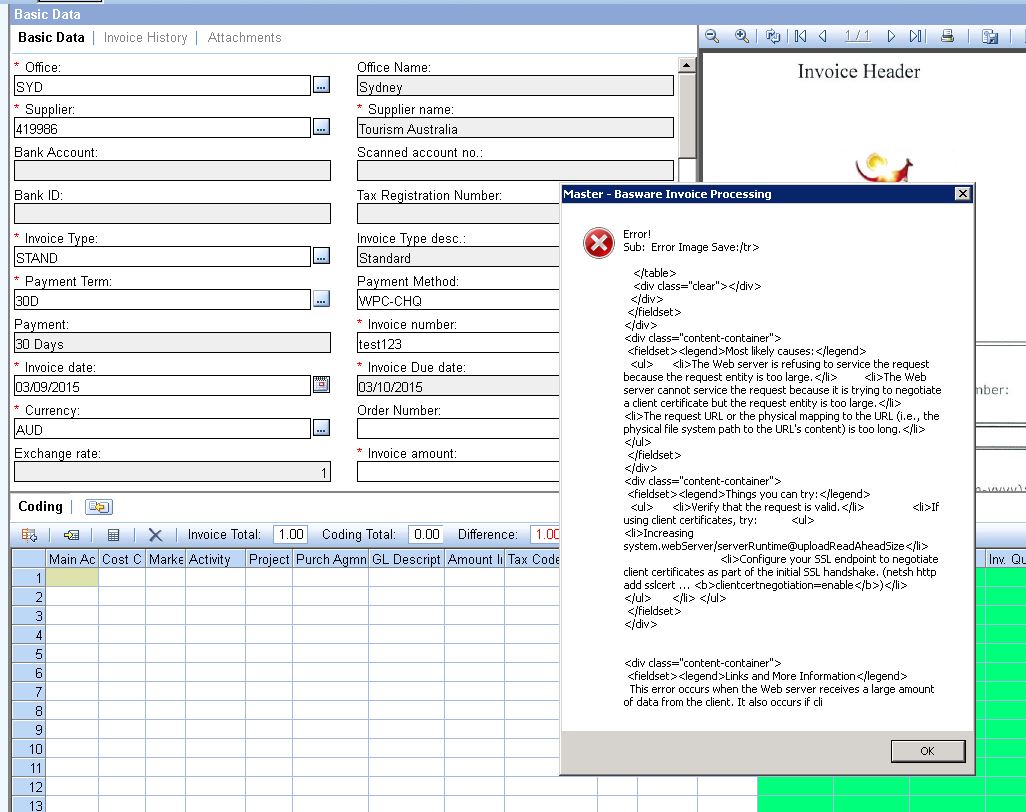Select coding grid row 1 header
Screen dimensions: 1026x812
point(28,578)
